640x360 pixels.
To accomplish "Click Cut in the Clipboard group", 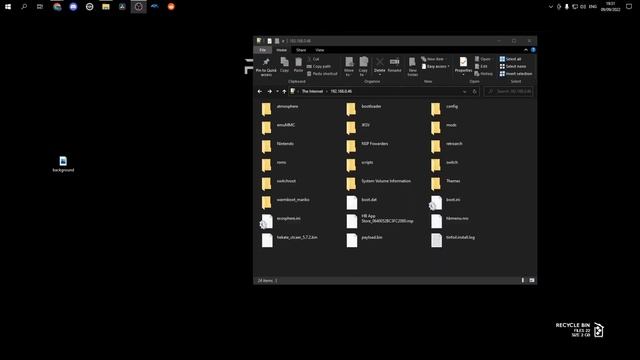I will (313, 59).
